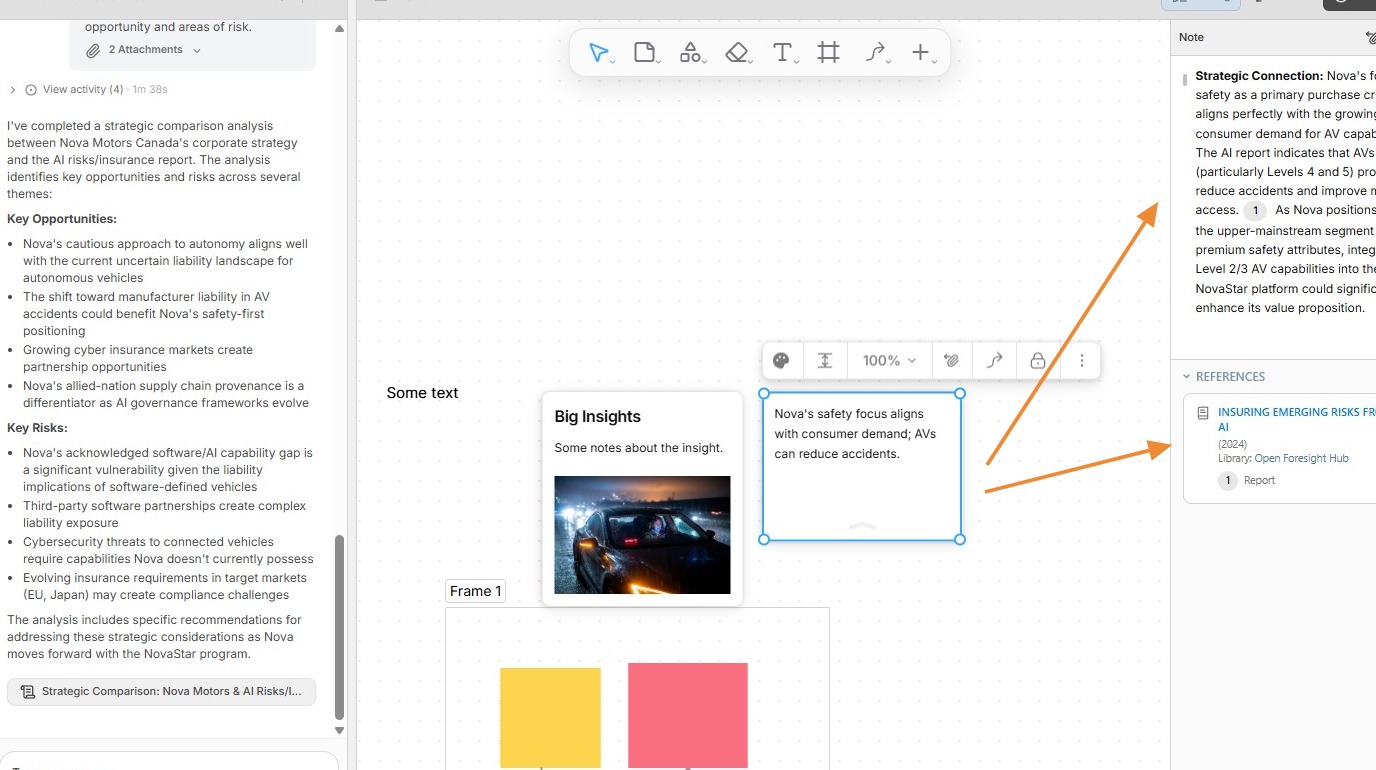1376x770 pixels.
Task: Click the reference link icon in Note panel header
Action: [1370, 38]
